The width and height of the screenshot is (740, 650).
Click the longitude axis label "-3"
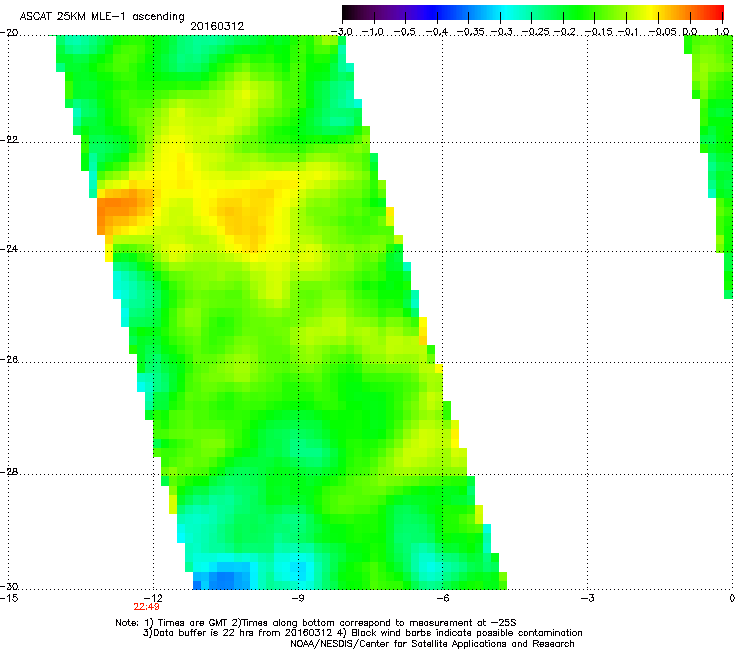coord(588,598)
